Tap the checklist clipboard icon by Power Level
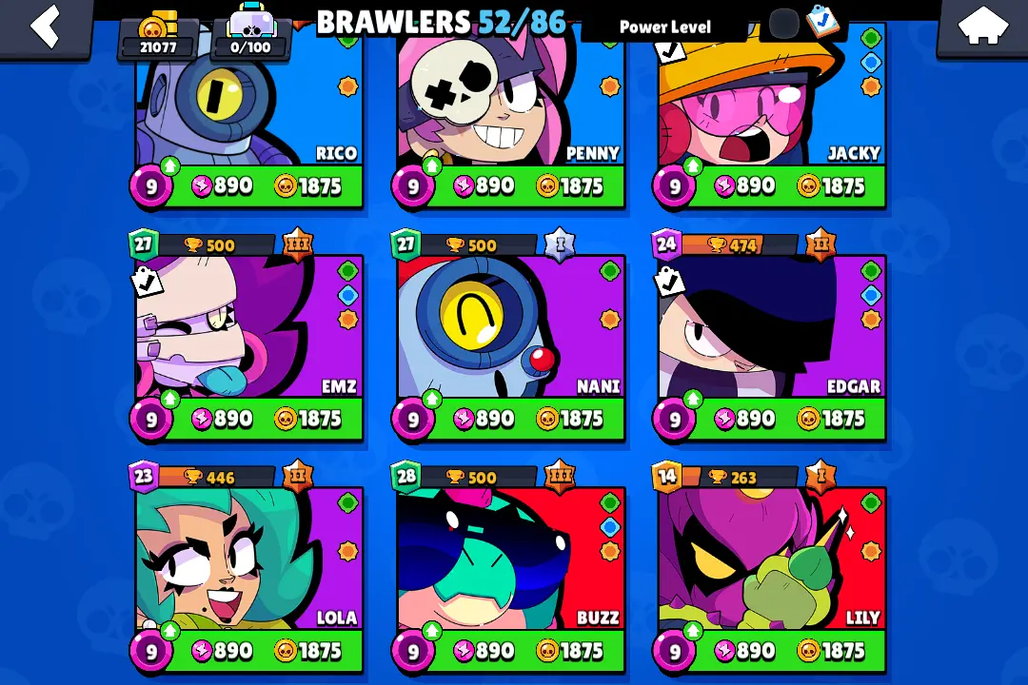 tap(821, 21)
